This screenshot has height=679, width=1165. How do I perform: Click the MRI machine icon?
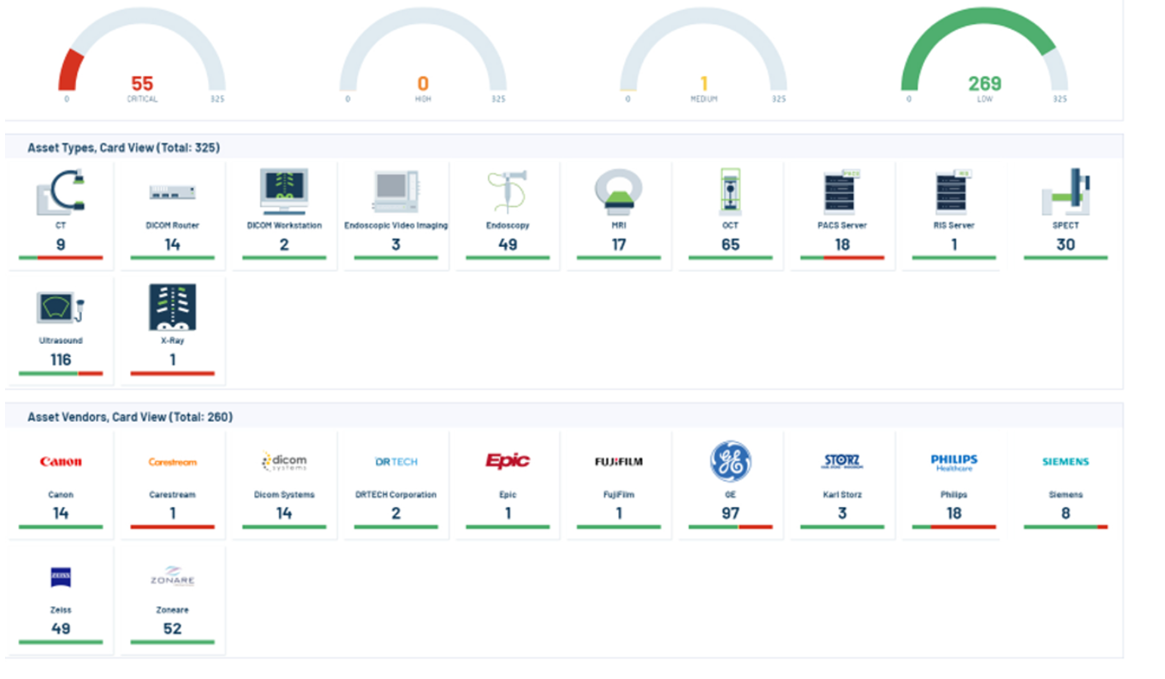click(x=619, y=192)
